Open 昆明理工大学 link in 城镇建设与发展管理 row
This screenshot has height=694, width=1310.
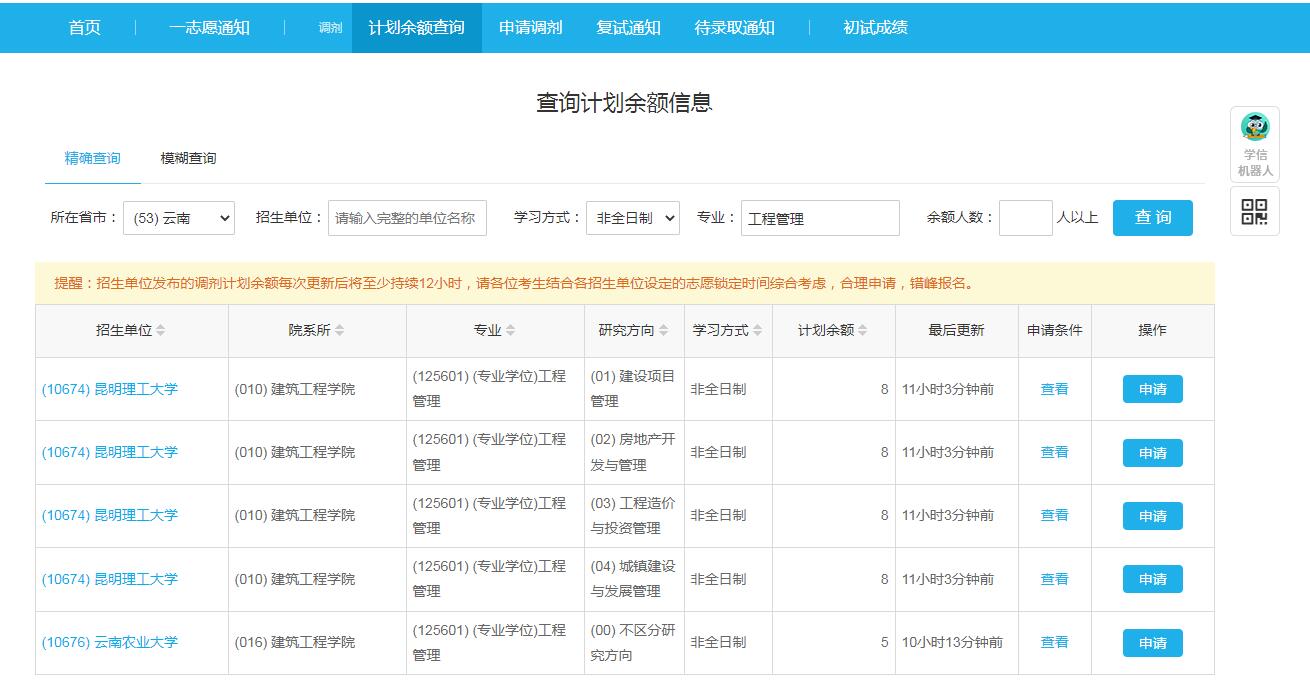point(110,579)
